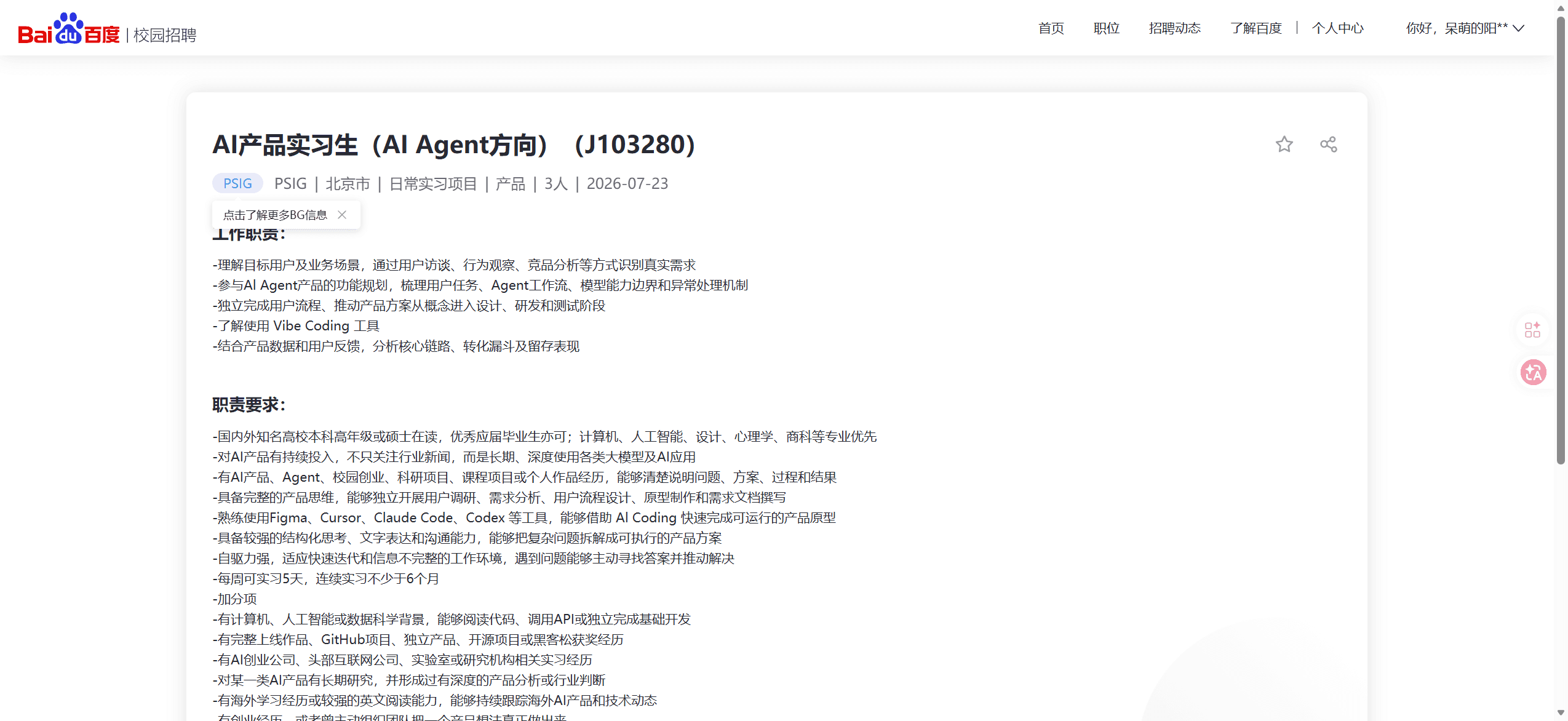Click the 产品 category text in job metadata
Image resolution: width=1568 pixels, height=721 pixels.
(x=510, y=184)
